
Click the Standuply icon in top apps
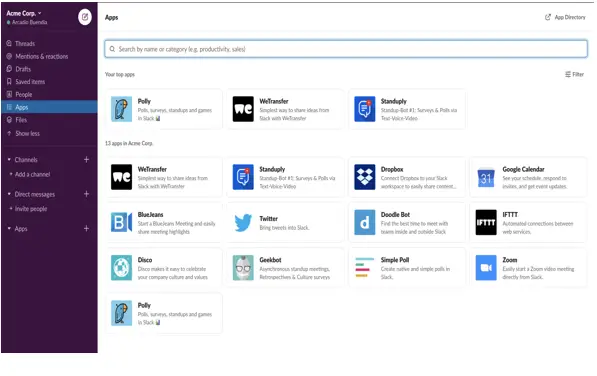[x=364, y=109]
